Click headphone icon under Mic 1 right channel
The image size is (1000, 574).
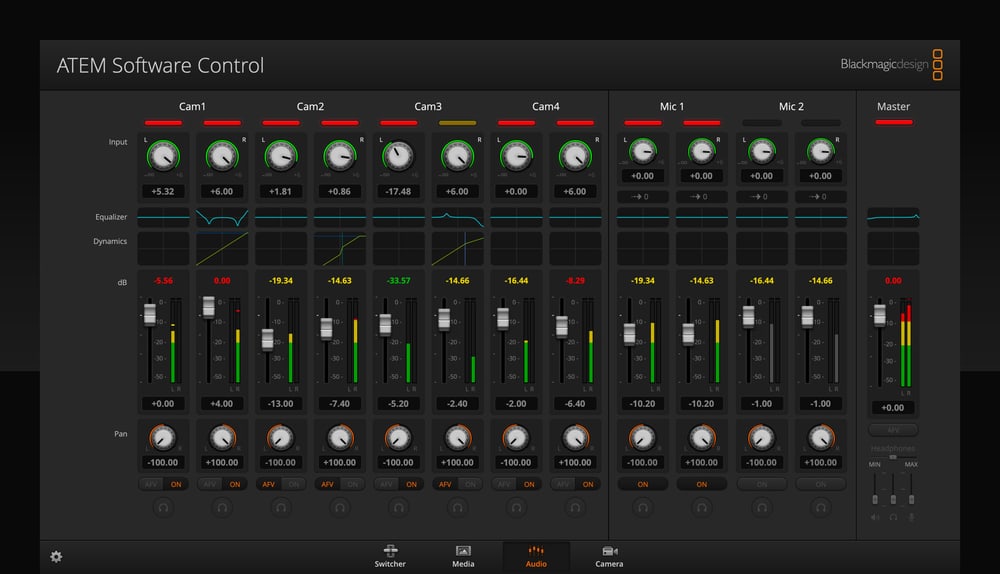tap(702, 508)
